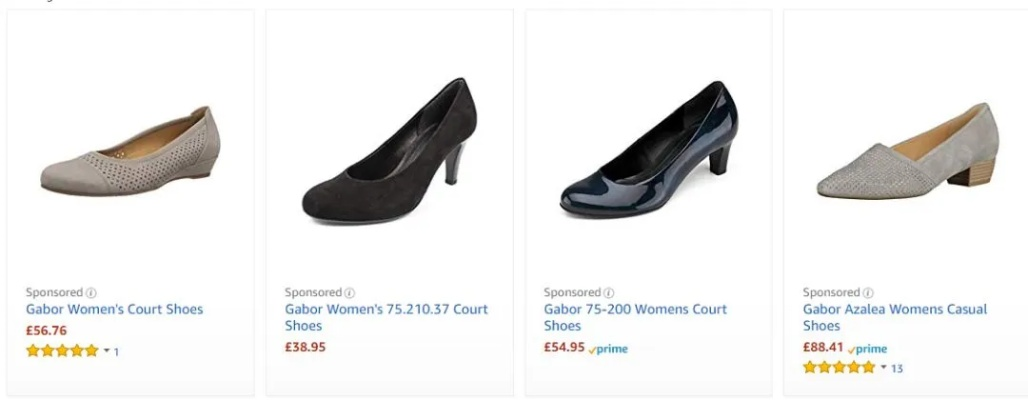The width and height of the screenshot is (1028, 400).
Task: Open Gabor Women's Court Shoes link
Action: point(114,310)
